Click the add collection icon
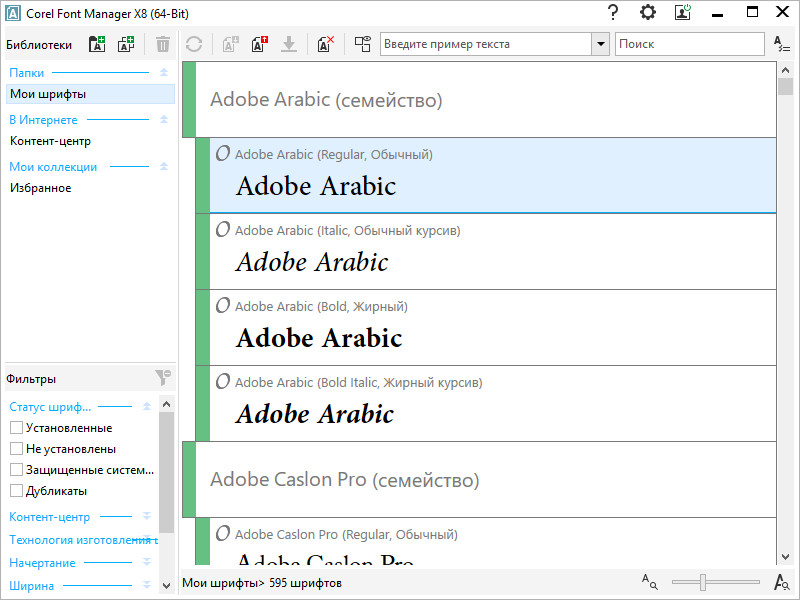Viewport: 800px width, 600px height. coord(126,44)
